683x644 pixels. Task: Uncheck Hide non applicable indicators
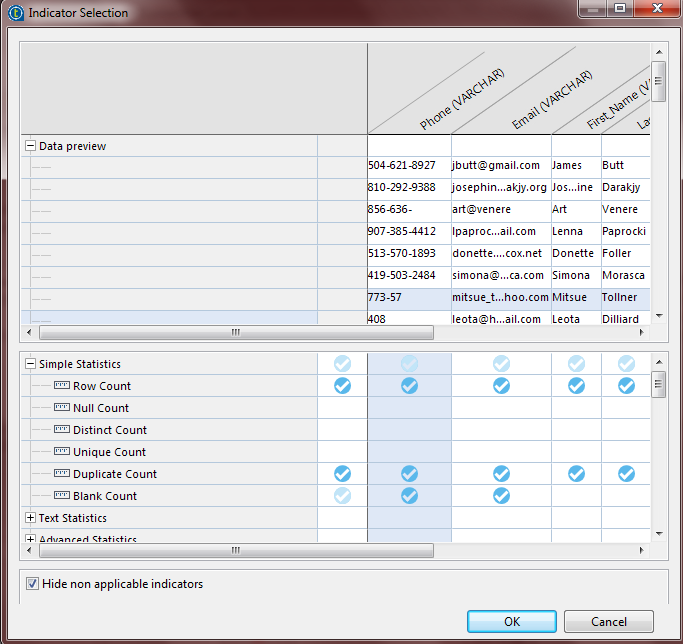[33, 584]
